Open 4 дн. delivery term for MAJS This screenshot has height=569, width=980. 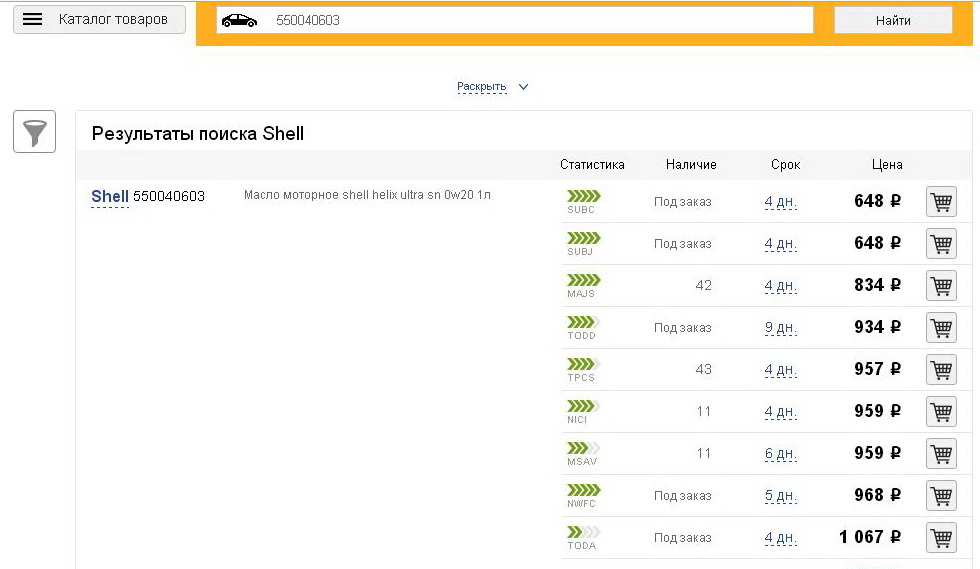click(780, 286)
